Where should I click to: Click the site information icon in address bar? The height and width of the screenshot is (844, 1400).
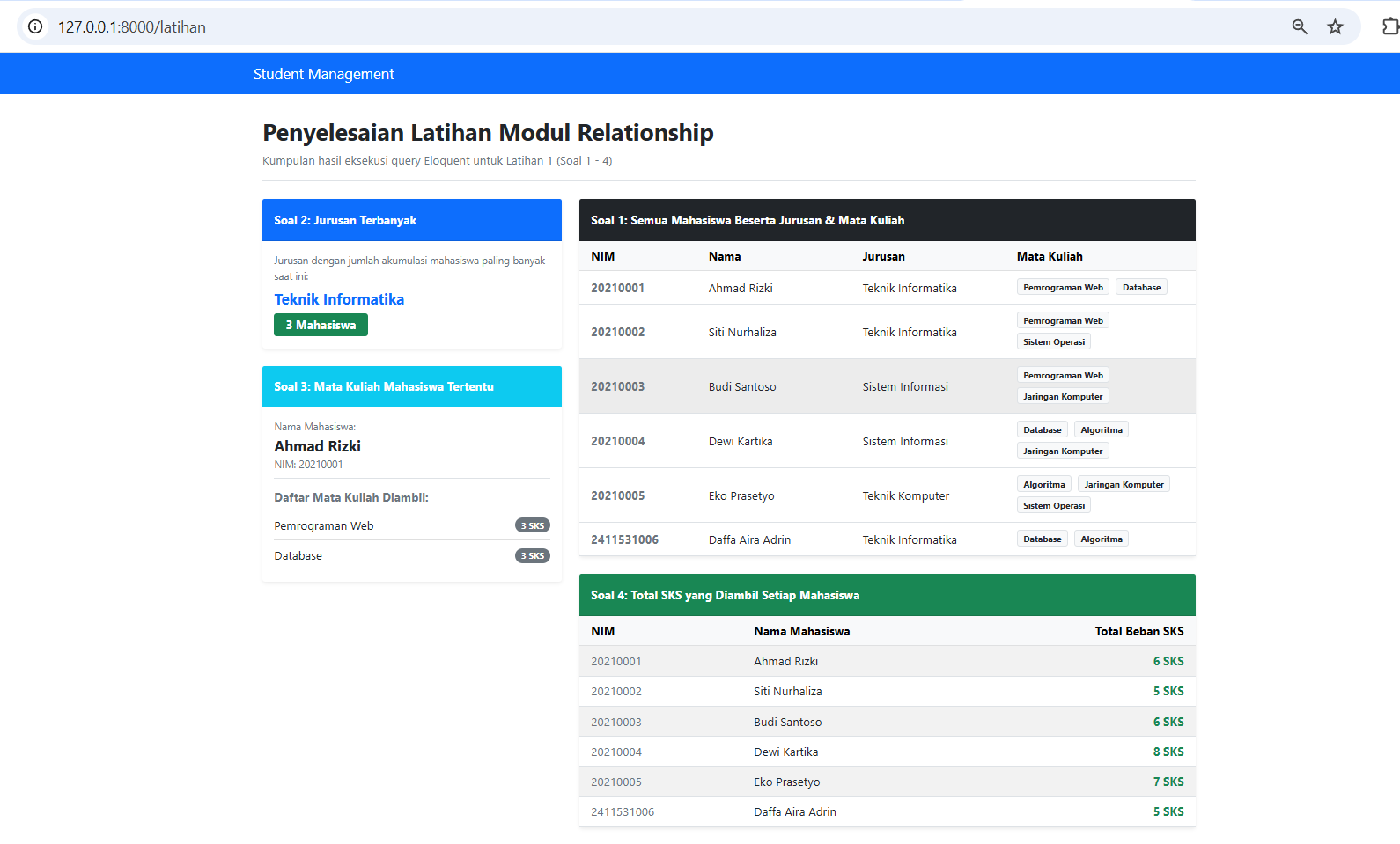pyautogui.click(x=35, y=26)
